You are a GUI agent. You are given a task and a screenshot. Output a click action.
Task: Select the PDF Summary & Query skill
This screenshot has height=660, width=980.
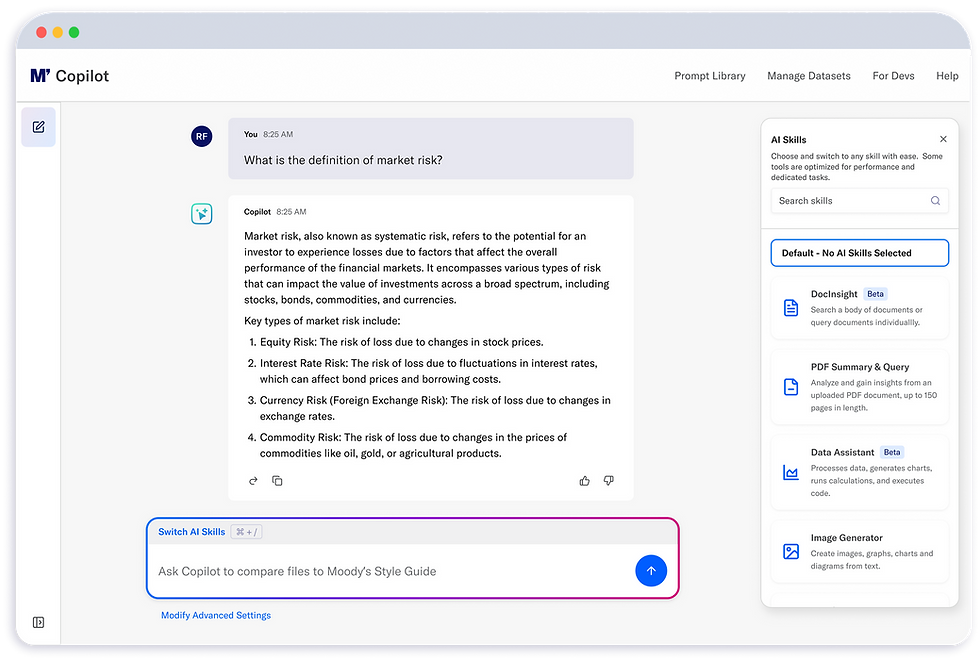pos(859,387)
